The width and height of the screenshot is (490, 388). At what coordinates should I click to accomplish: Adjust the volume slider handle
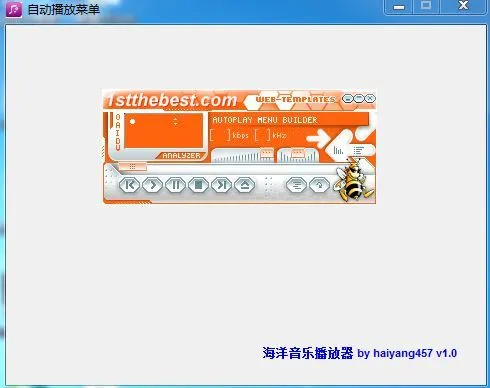click(266, 153)
